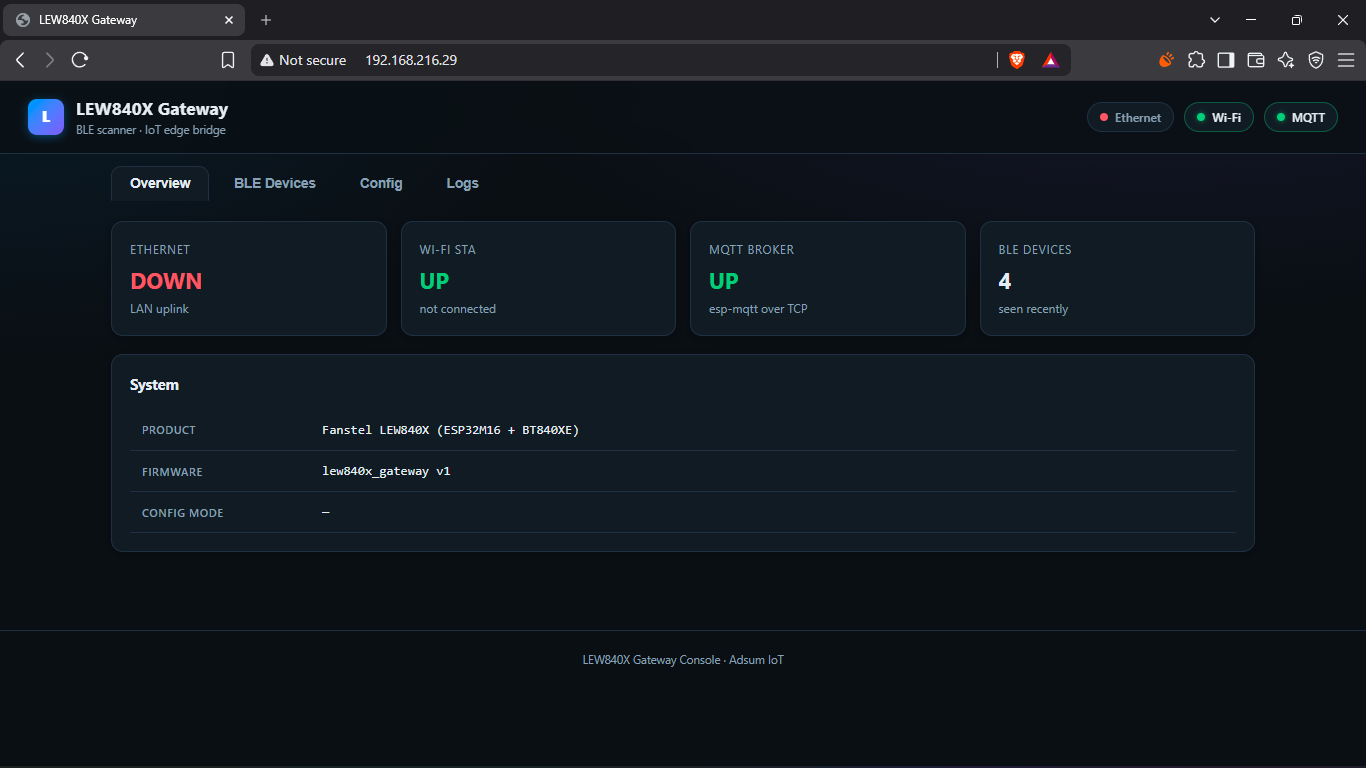Open the Extensions puzzle icon
Viewport: 1366px width, 768px height.
1196,60
